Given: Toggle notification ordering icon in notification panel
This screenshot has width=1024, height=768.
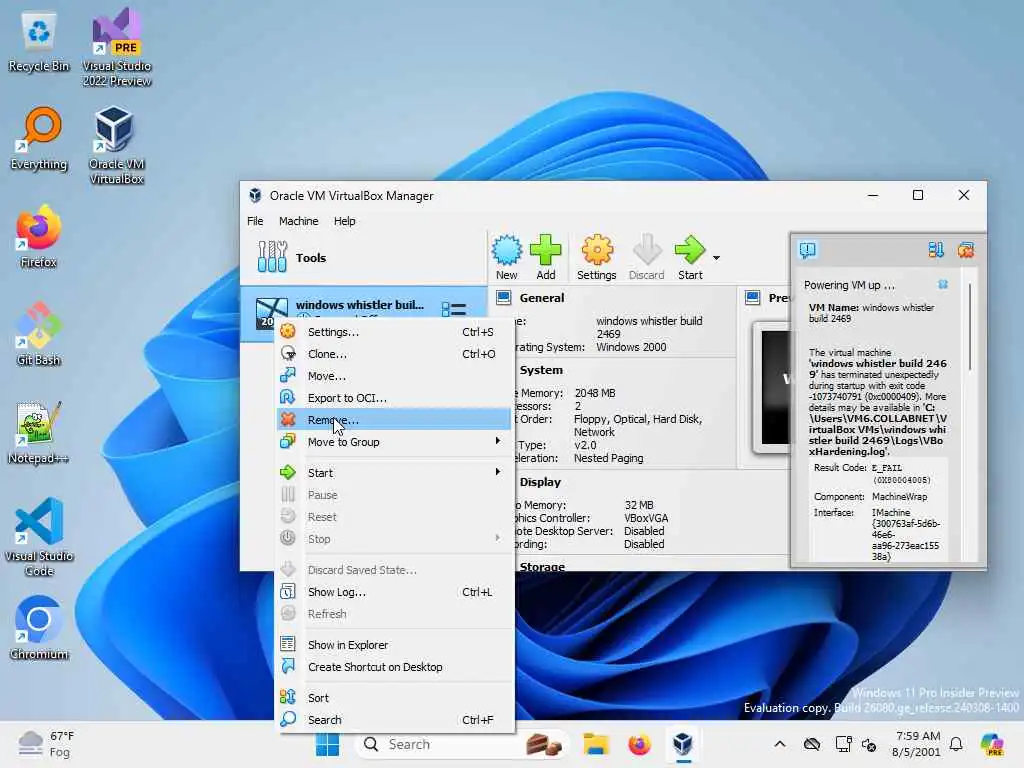Looking at the screenshot, I should 936,250.
